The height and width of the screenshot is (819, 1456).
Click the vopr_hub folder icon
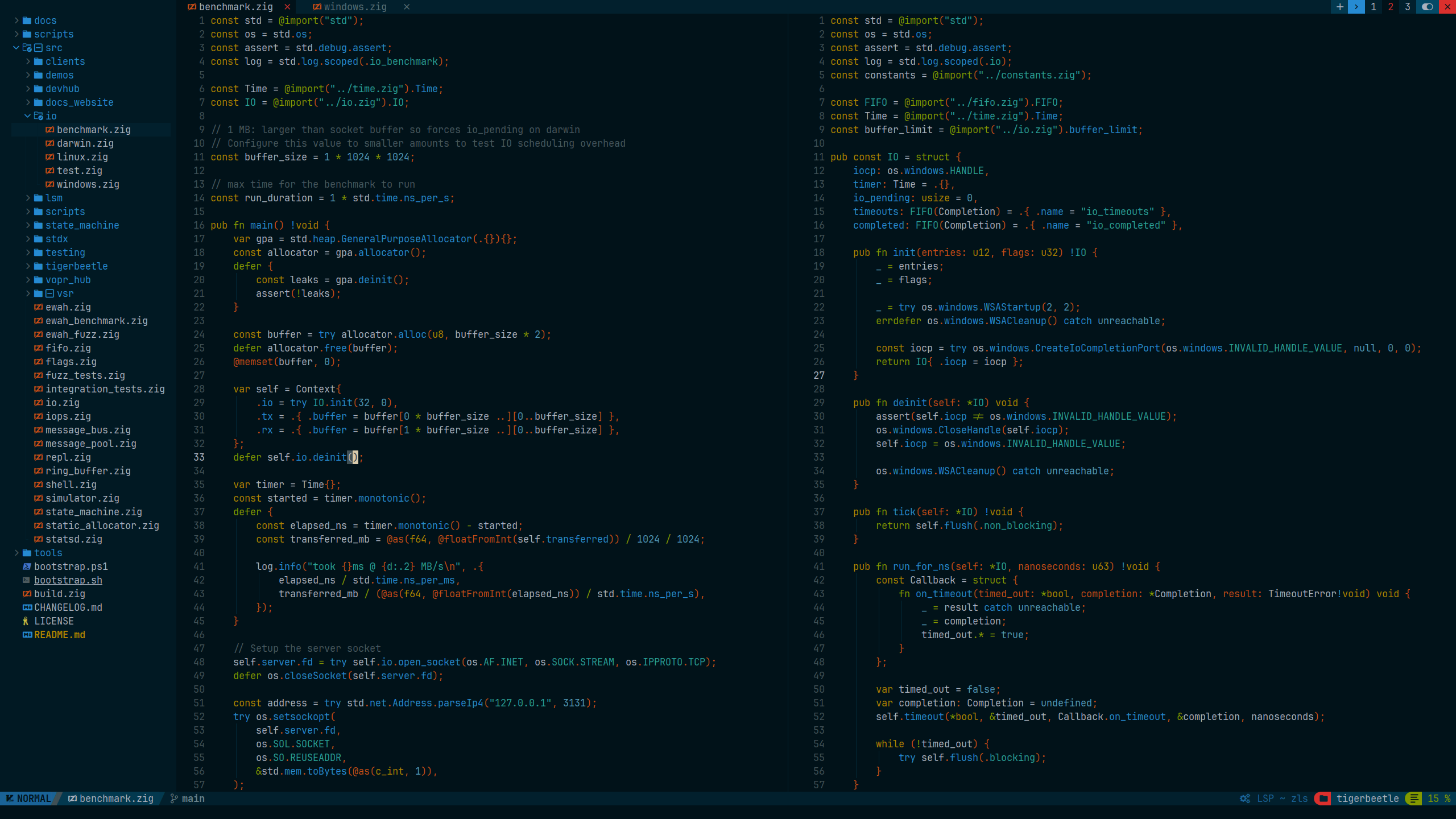[38, 280]
